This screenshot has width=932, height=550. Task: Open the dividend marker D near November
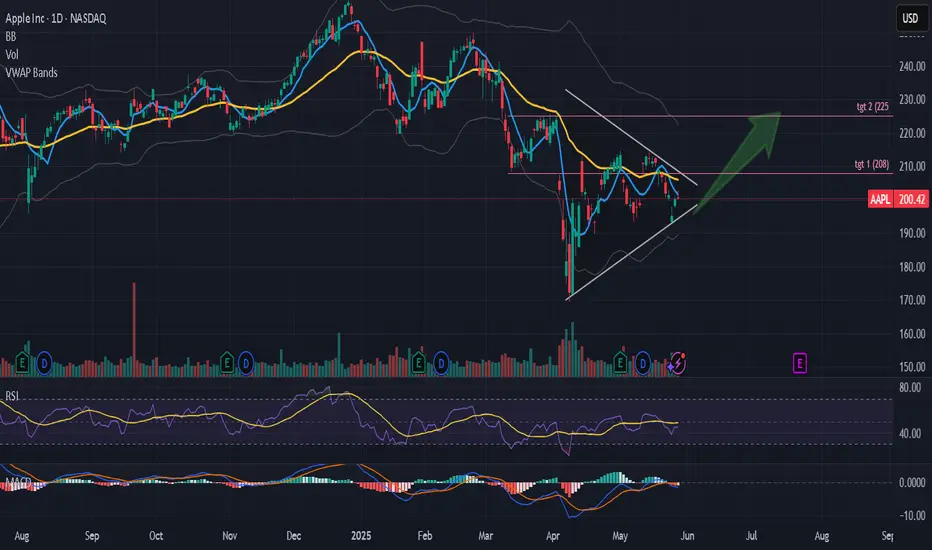point(246,362)
